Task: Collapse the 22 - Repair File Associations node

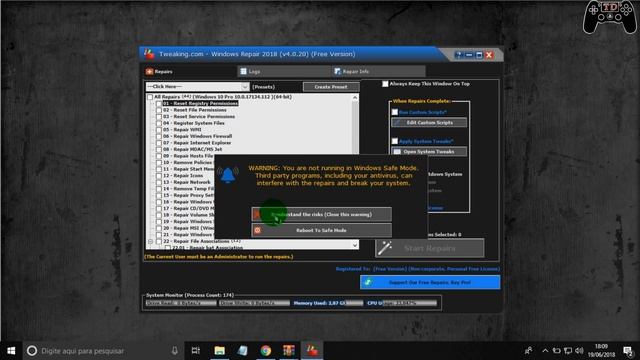Action: tap(150, 241)
